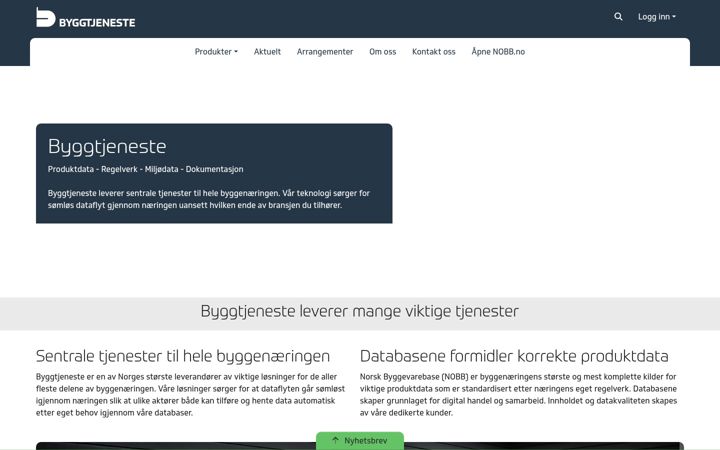This screenshot has height=450, width=720.
Task: Click the banner text 'Byggtjeneste leverer sentrale tjenester'
Action: 208,199
